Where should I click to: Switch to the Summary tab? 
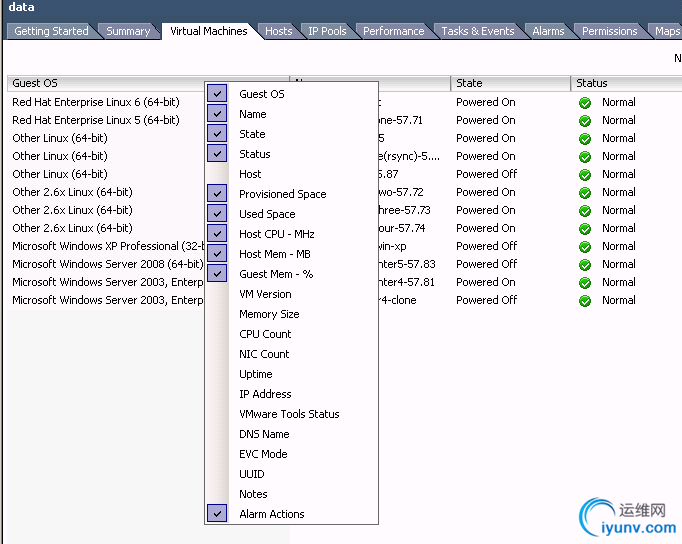click(x=128, y=31)
